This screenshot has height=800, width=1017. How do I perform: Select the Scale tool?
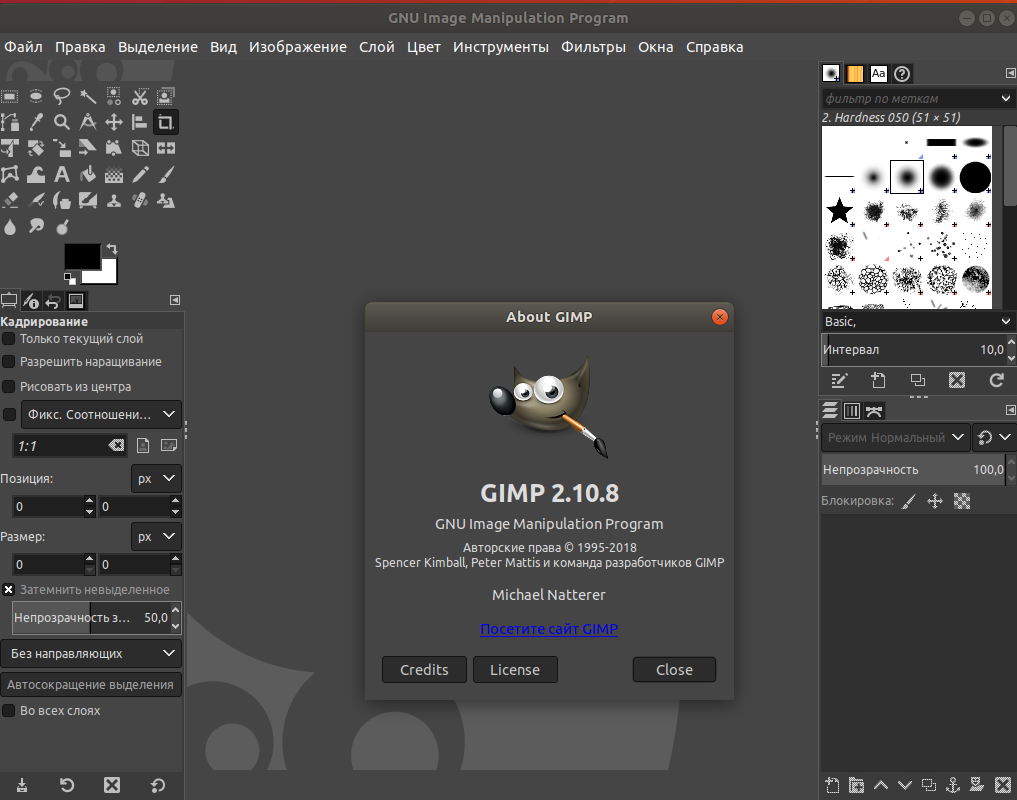click(x=62, y=148)
